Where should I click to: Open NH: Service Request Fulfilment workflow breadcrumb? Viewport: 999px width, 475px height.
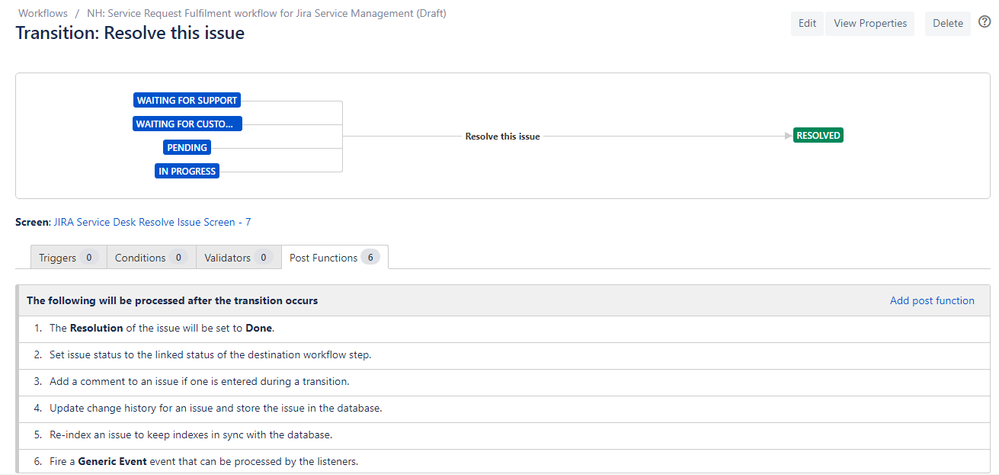pos(266,13)
